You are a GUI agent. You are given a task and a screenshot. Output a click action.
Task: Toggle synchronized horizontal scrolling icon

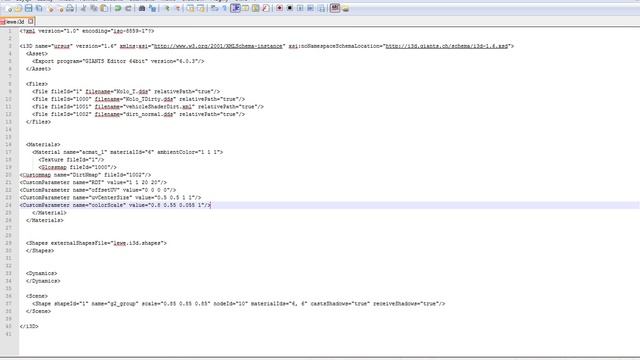pos(200,9)
